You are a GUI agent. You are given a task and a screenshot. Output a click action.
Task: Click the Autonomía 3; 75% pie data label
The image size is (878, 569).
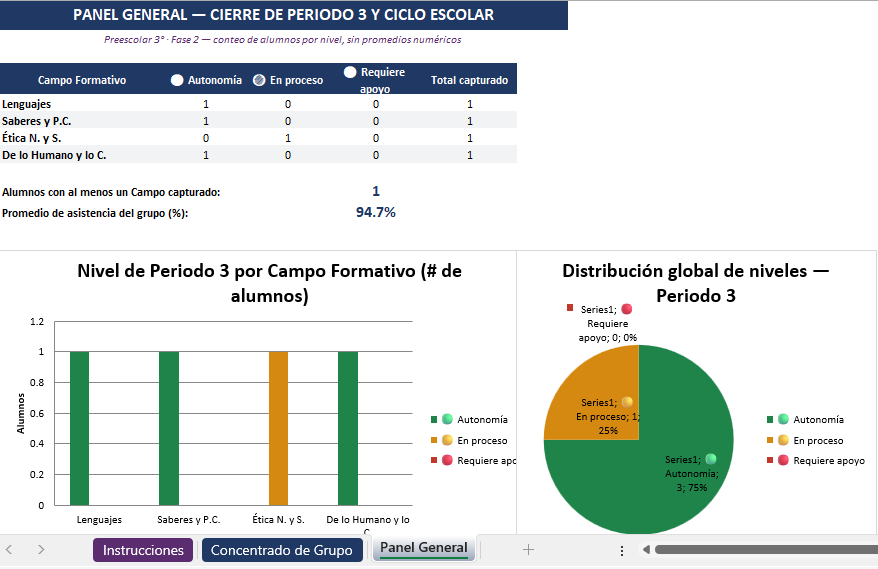pyautogui.click(x=692, y=474)
